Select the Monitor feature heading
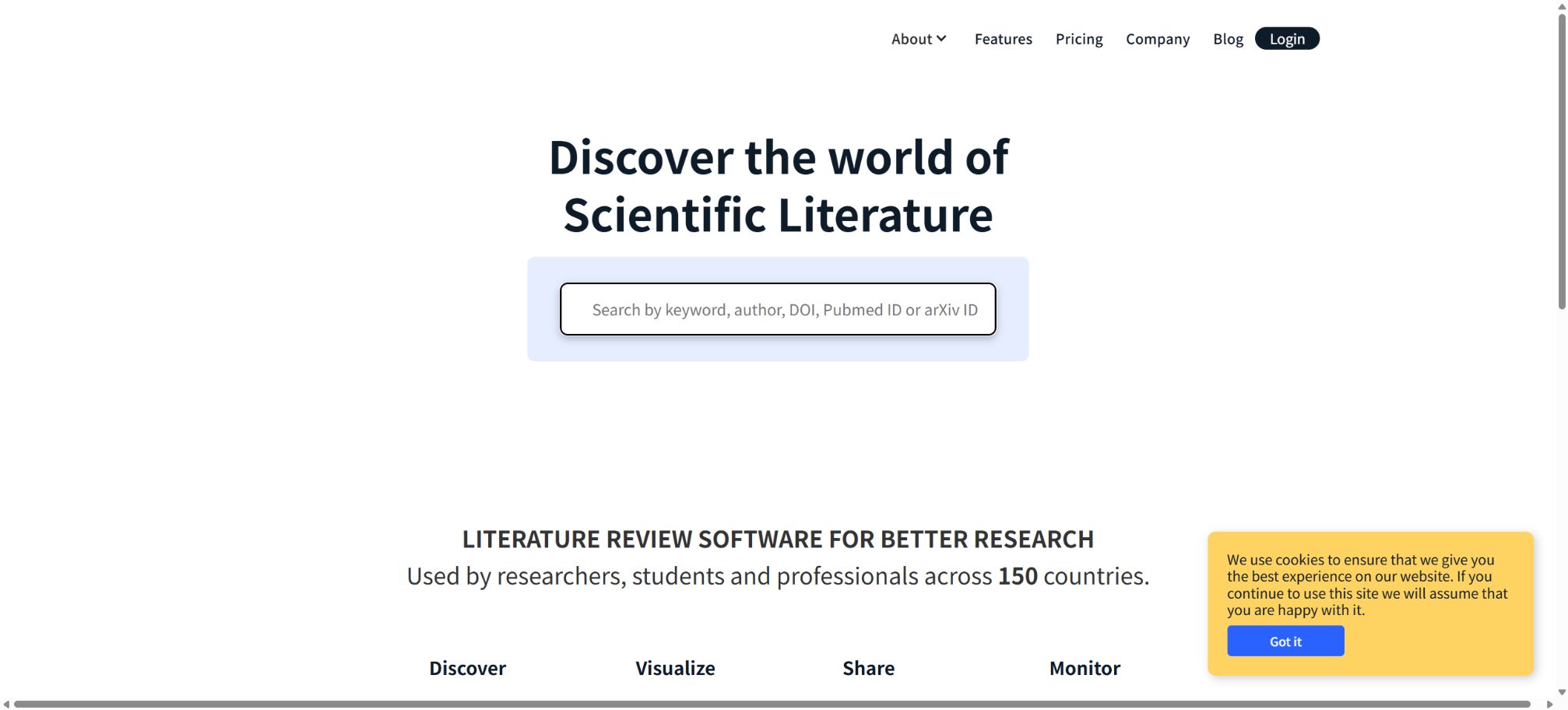 [1085, 668]
